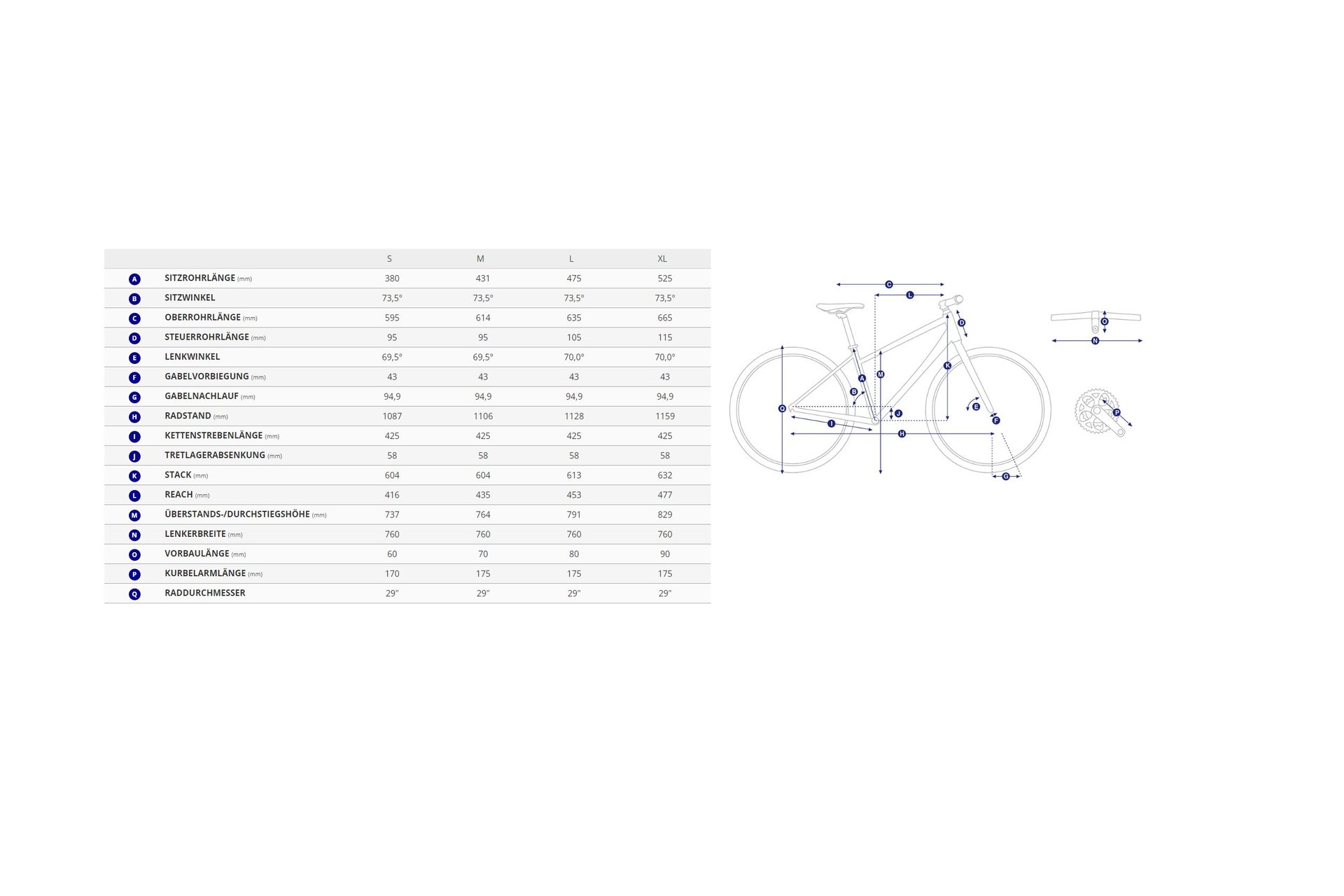Click the G marker below the front wheel
The width and height of the screenshot is (1344, 896).
tap(1006, 477)
